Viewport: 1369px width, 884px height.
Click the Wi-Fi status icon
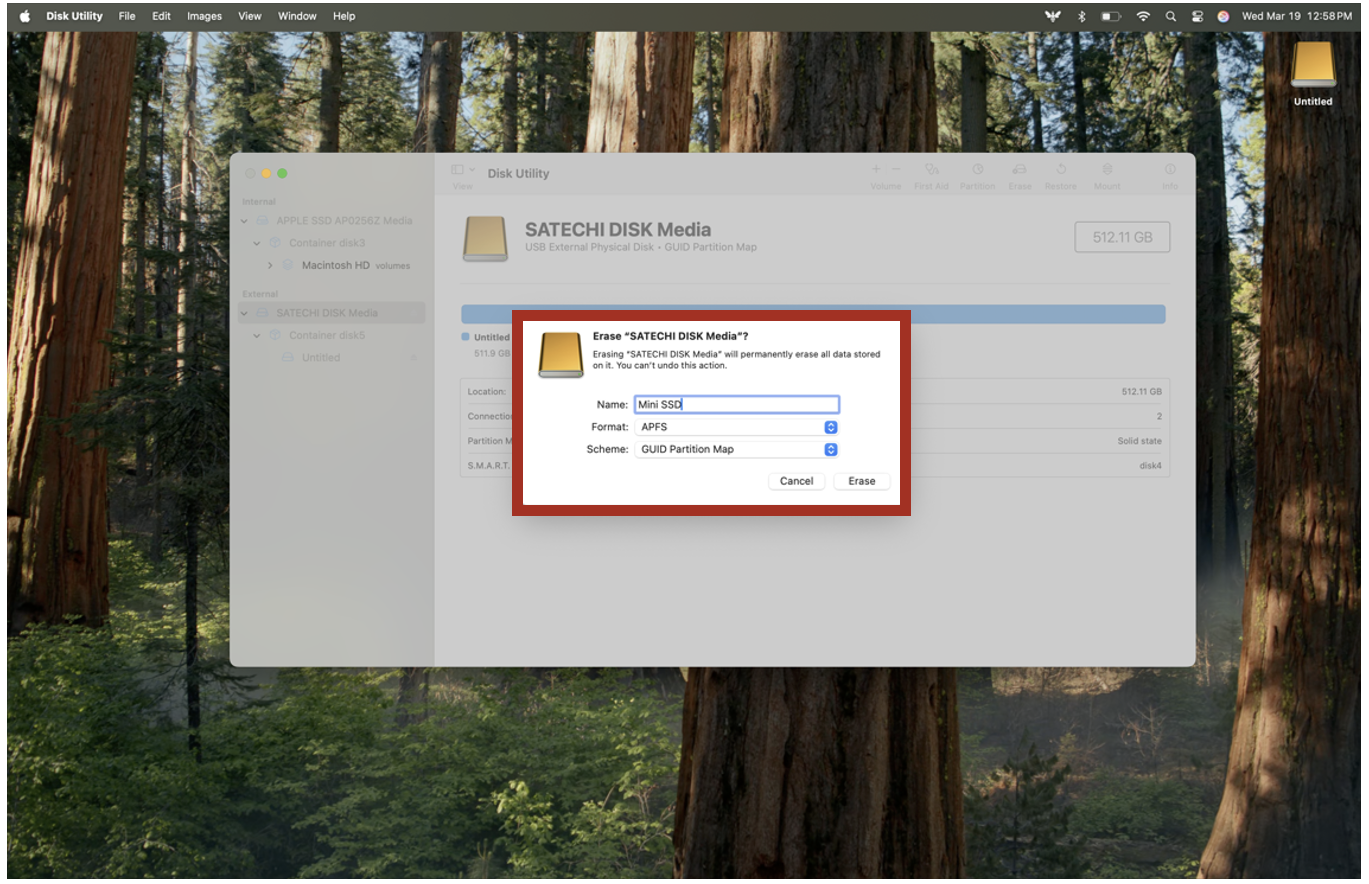tap(1142, 16)
